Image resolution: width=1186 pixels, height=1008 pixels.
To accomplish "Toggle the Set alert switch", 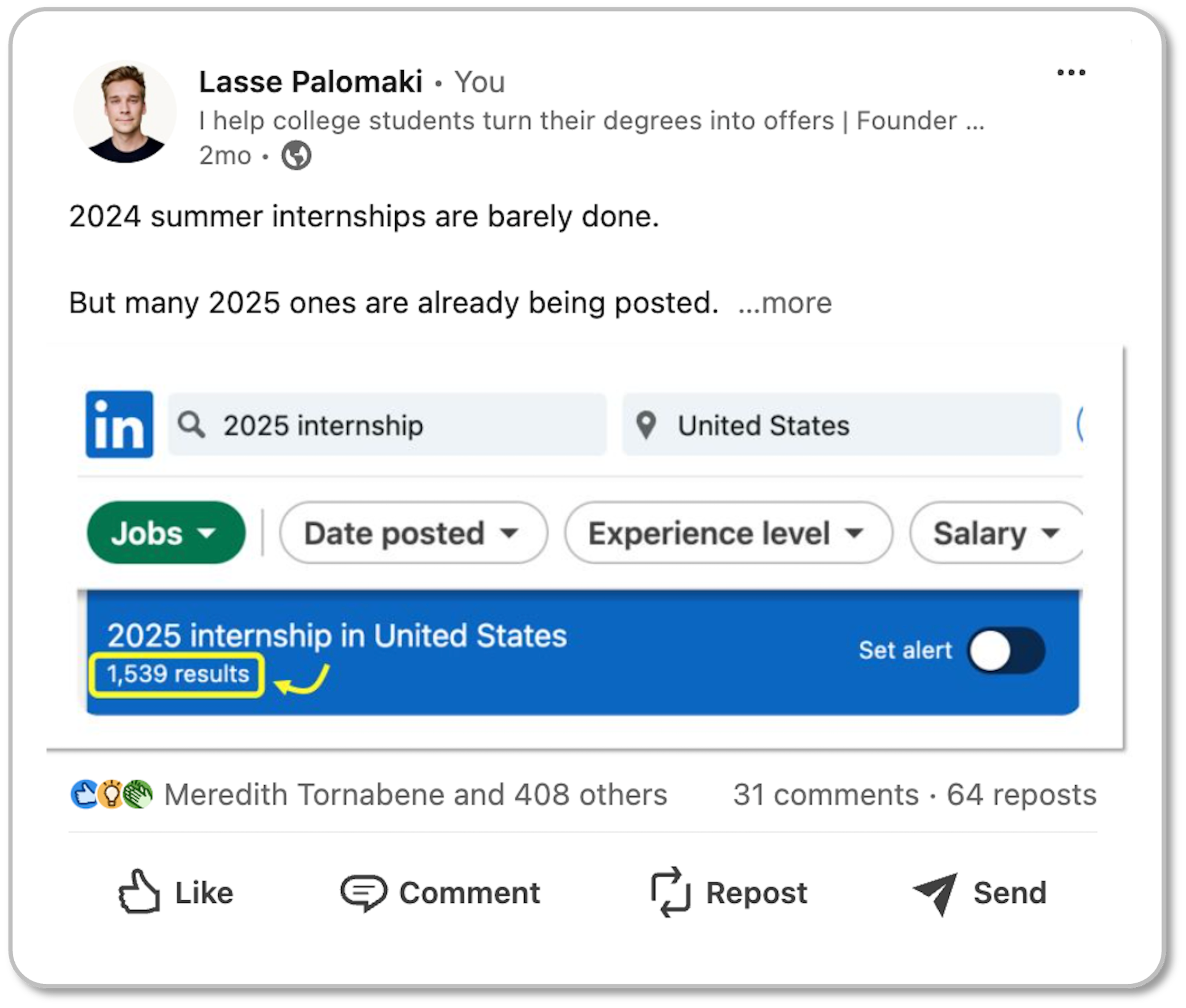I will (x=1006, y=650).
